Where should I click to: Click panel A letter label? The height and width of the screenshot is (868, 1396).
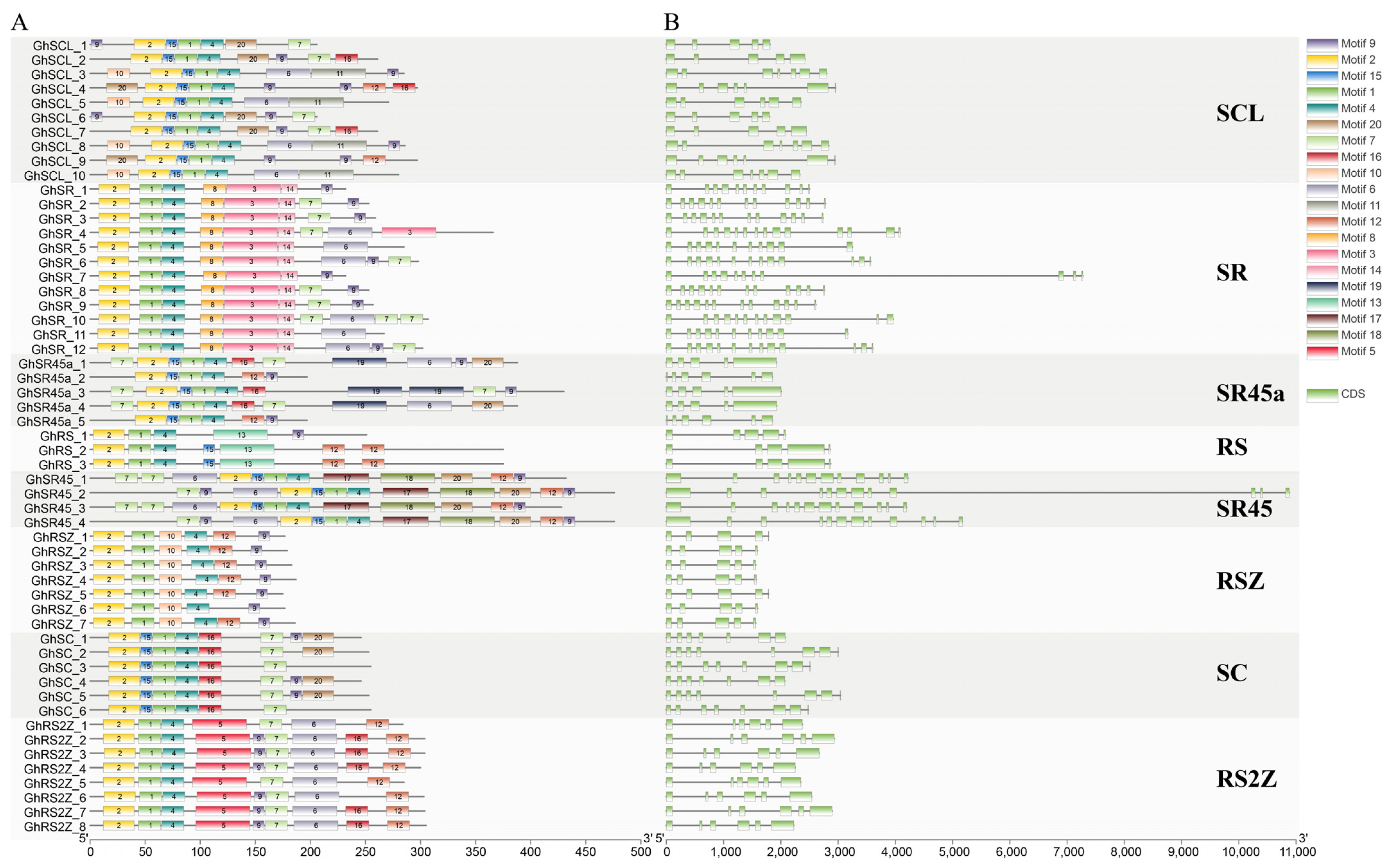click(x=20, y=22)
